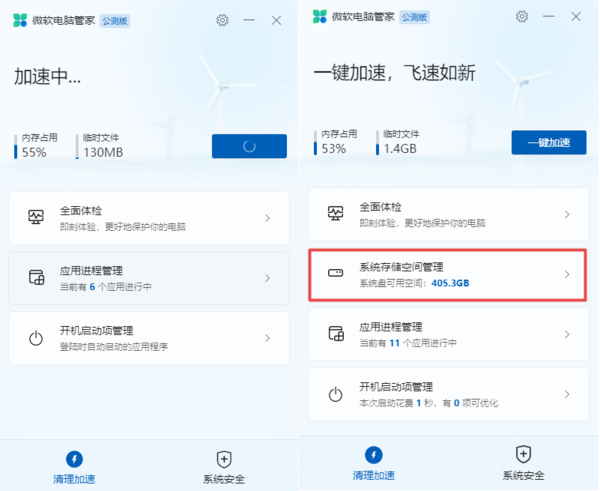Screen dimensions: 600x491
Task: Click the 内存占用 55% usage bar
Action: 17,152
